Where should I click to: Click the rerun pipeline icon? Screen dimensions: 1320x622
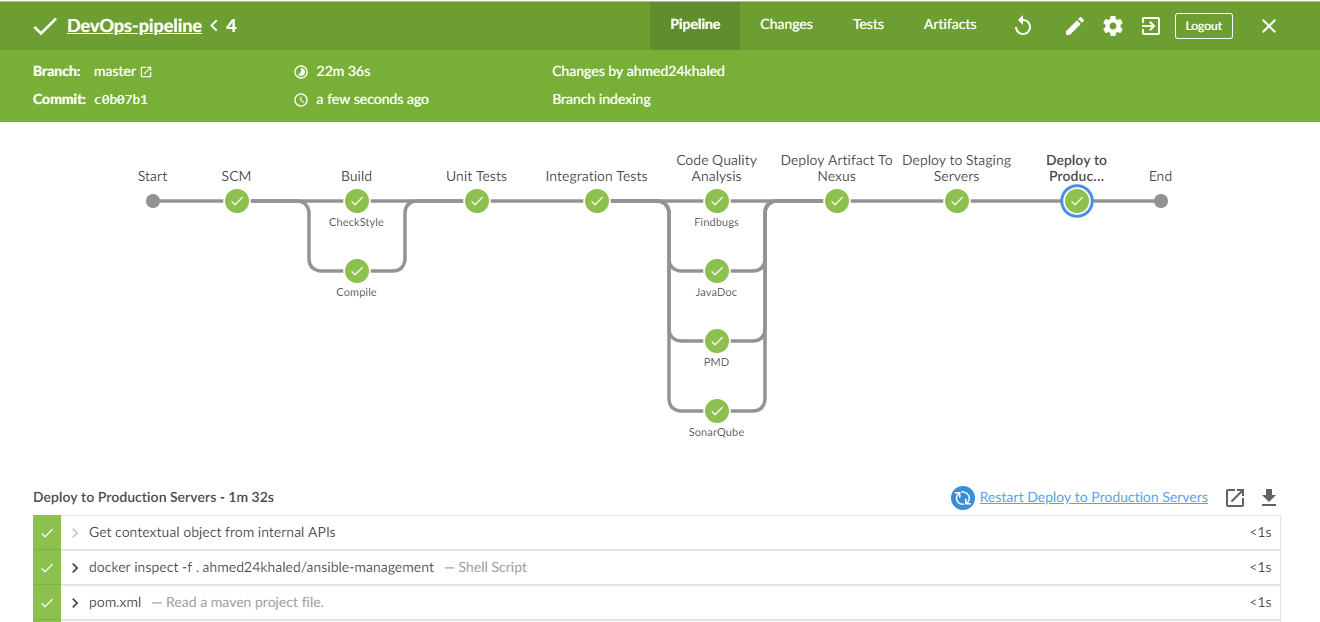[1022, 26]
